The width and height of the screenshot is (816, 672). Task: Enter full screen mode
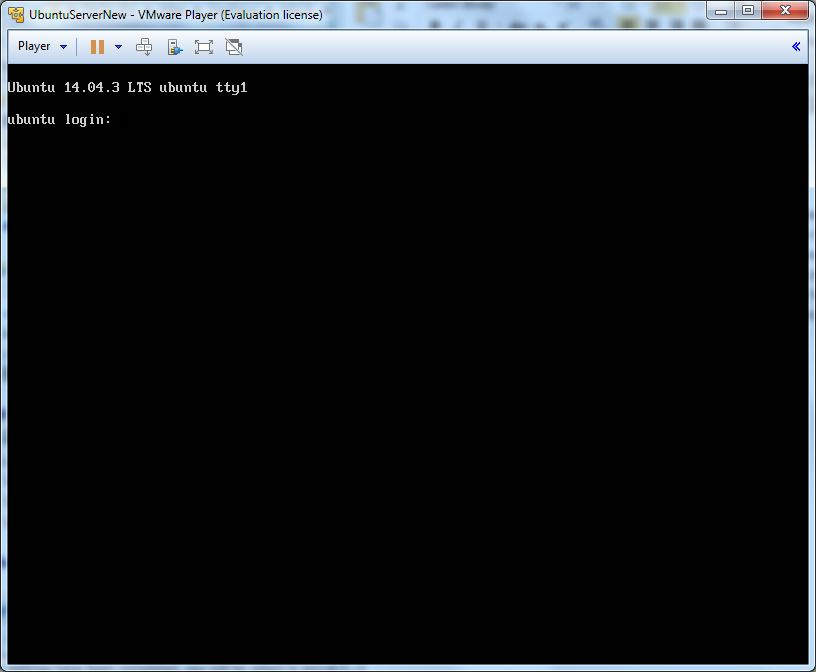tap(204, 46)
